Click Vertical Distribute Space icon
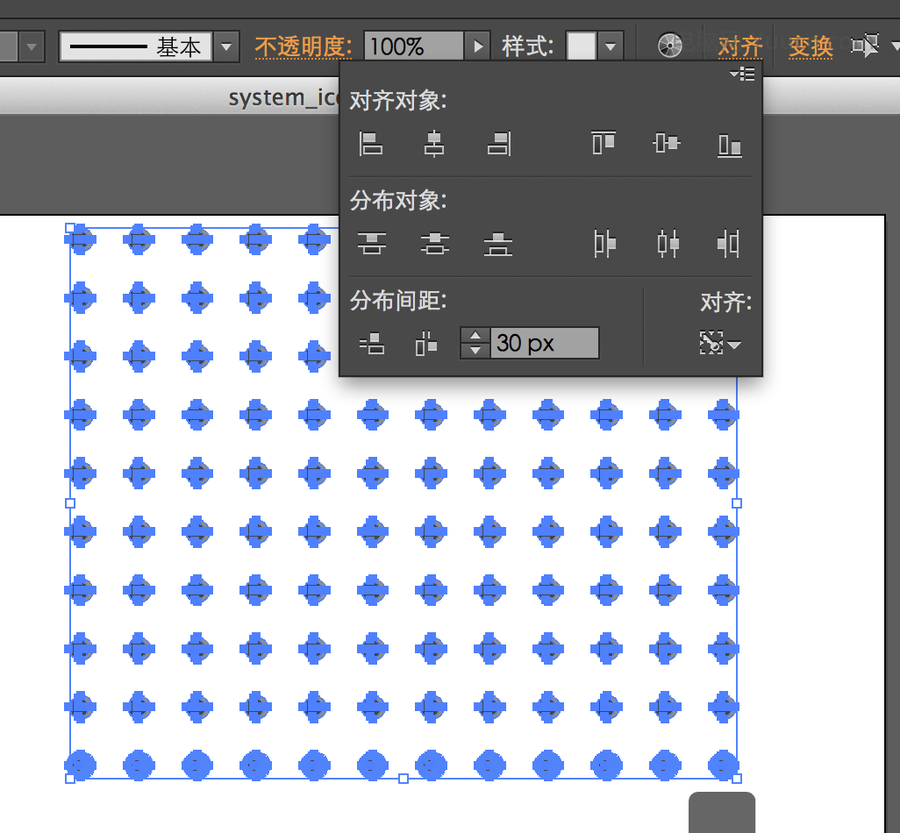900x833 pixels. (x=372, y=343)
